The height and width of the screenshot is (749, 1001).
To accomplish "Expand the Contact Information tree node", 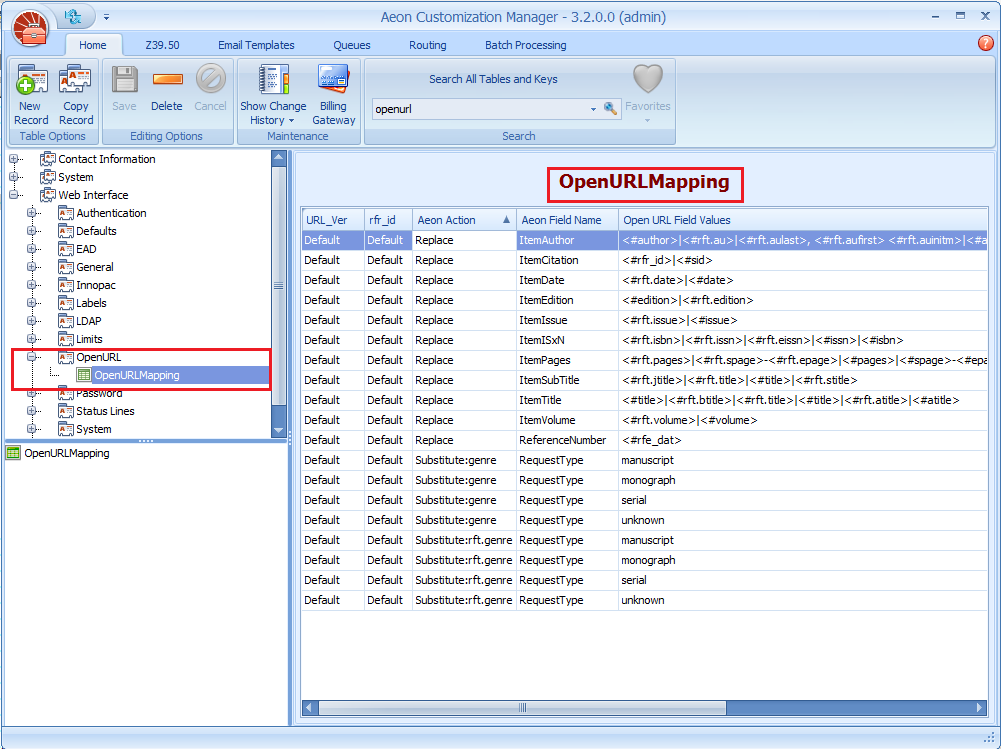I will coord(14,159).
